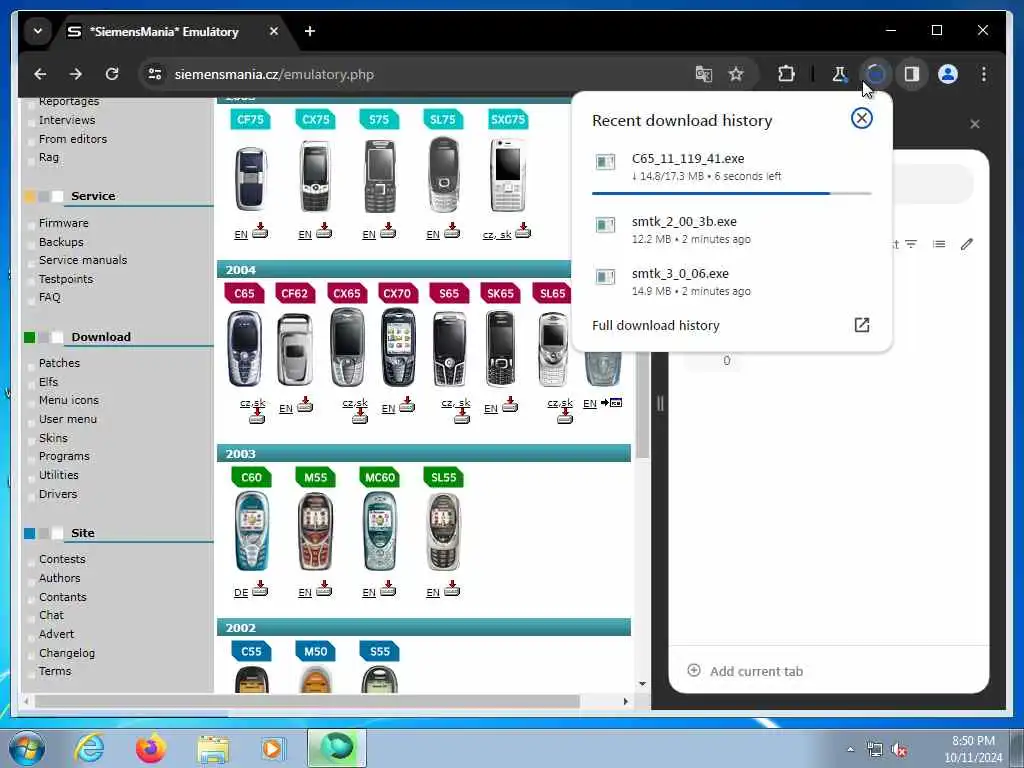Launch Internet Explorer from taskbar

89,748
